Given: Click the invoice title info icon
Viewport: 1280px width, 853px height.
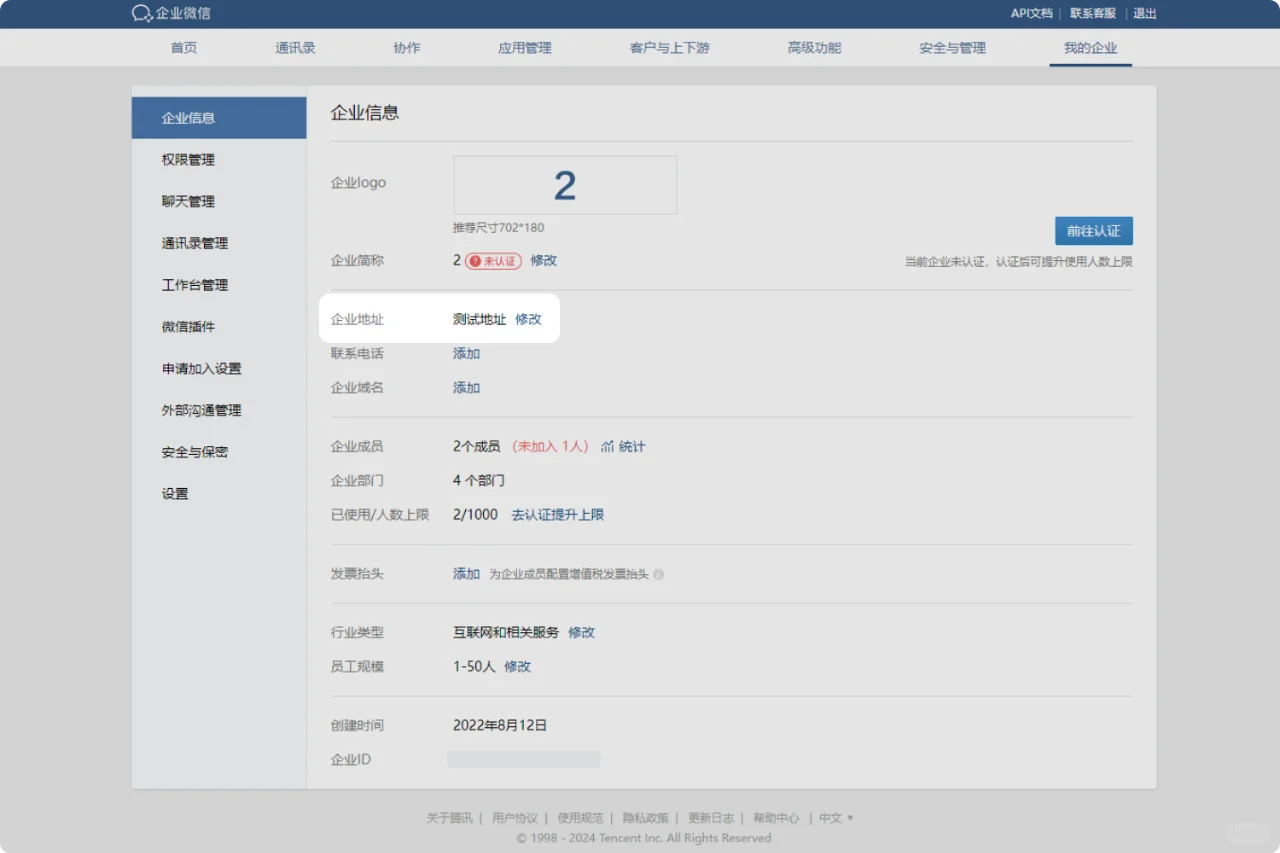Looking at the screenshot, I should click(x=658, y=575).
